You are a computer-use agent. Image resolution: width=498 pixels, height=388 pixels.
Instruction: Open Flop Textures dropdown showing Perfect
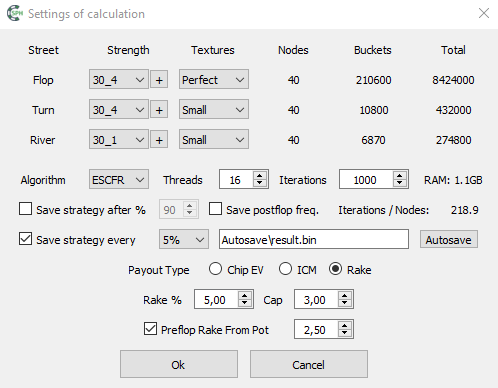tap(214, 79)
